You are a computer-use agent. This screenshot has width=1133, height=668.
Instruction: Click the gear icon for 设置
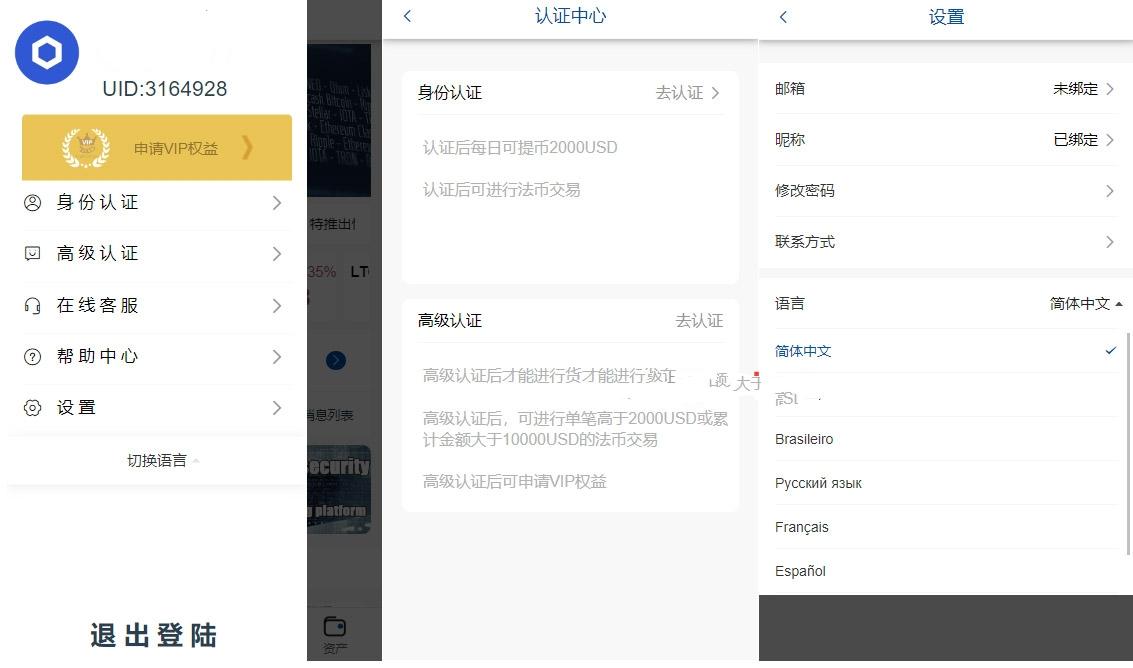tap(33, 408)
